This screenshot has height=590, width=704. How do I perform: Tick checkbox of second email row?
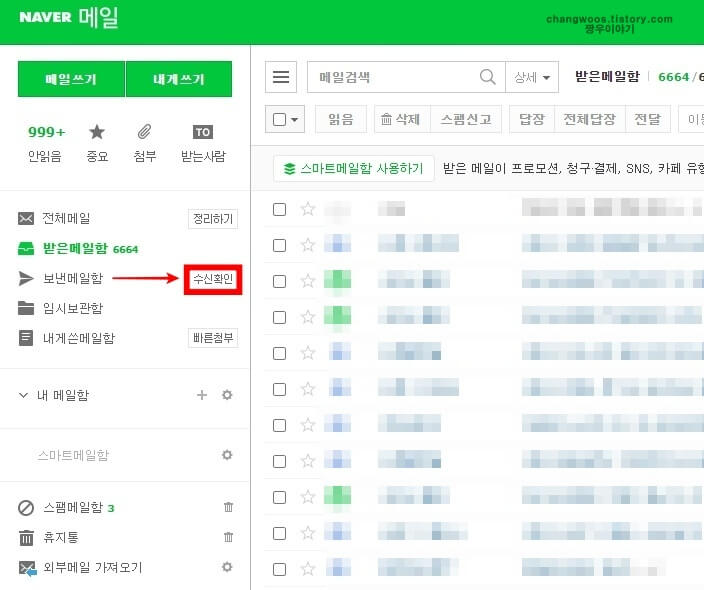[x=279, y=245]
